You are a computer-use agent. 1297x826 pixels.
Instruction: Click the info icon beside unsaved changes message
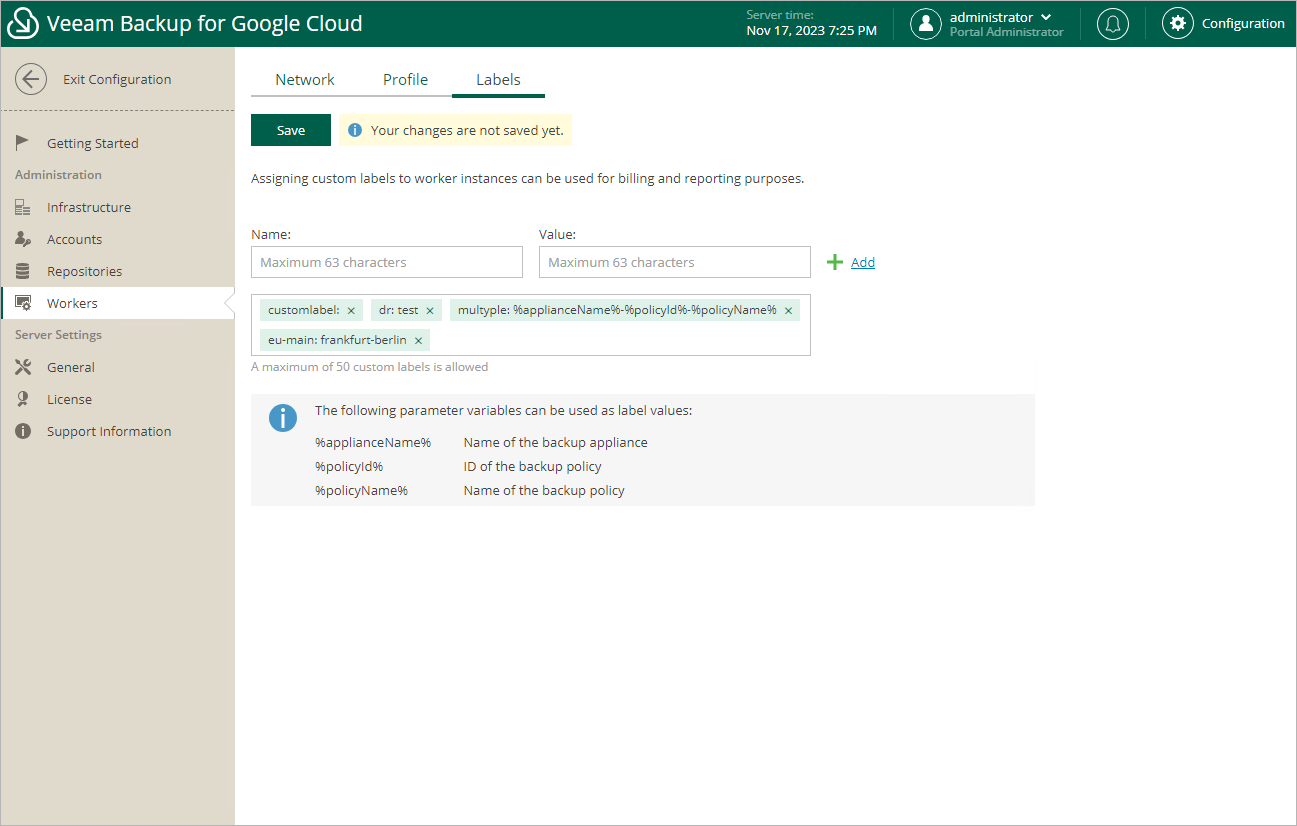[x=355, y=130]
